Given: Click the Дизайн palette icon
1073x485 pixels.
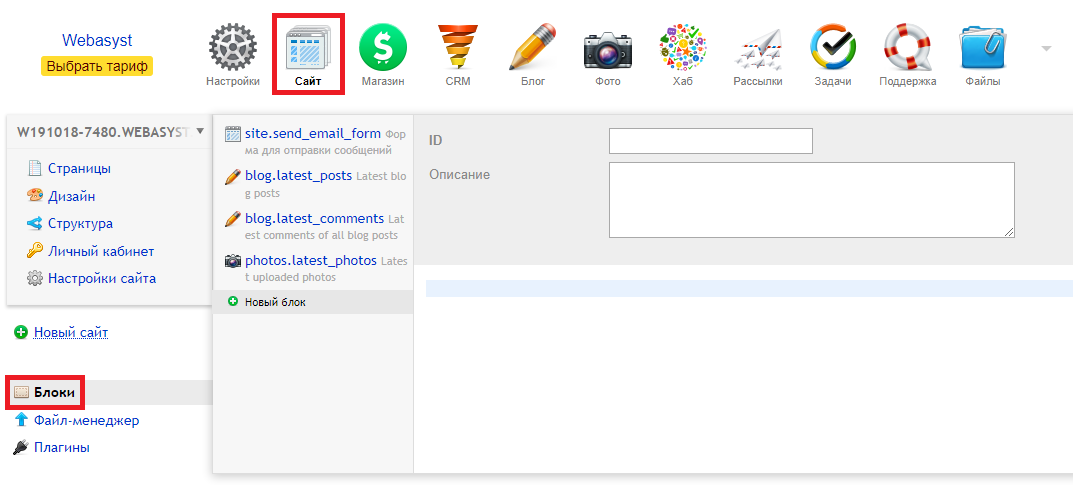Looking at the screenshot, I should click(x=34, y=196).
